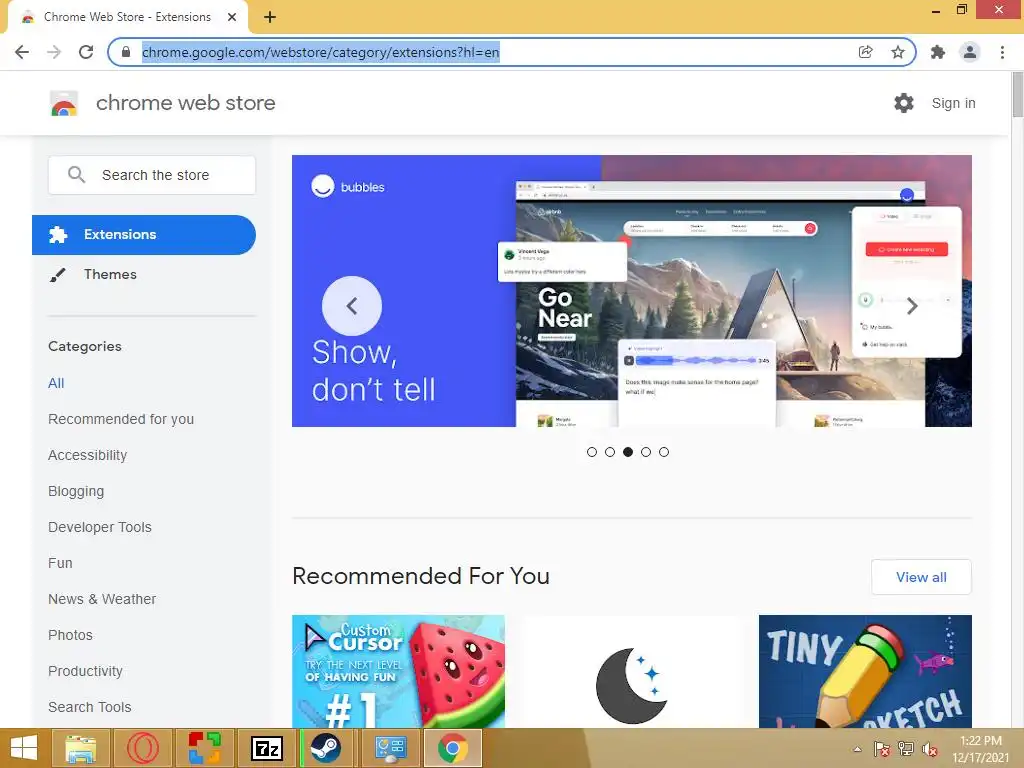Click the page vertical scrollbar thumb

click(1017, 95)
